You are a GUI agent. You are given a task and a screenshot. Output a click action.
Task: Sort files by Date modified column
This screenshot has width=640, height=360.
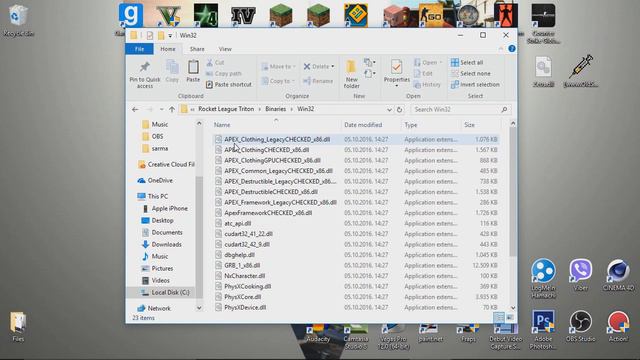[x=363, y=125]
